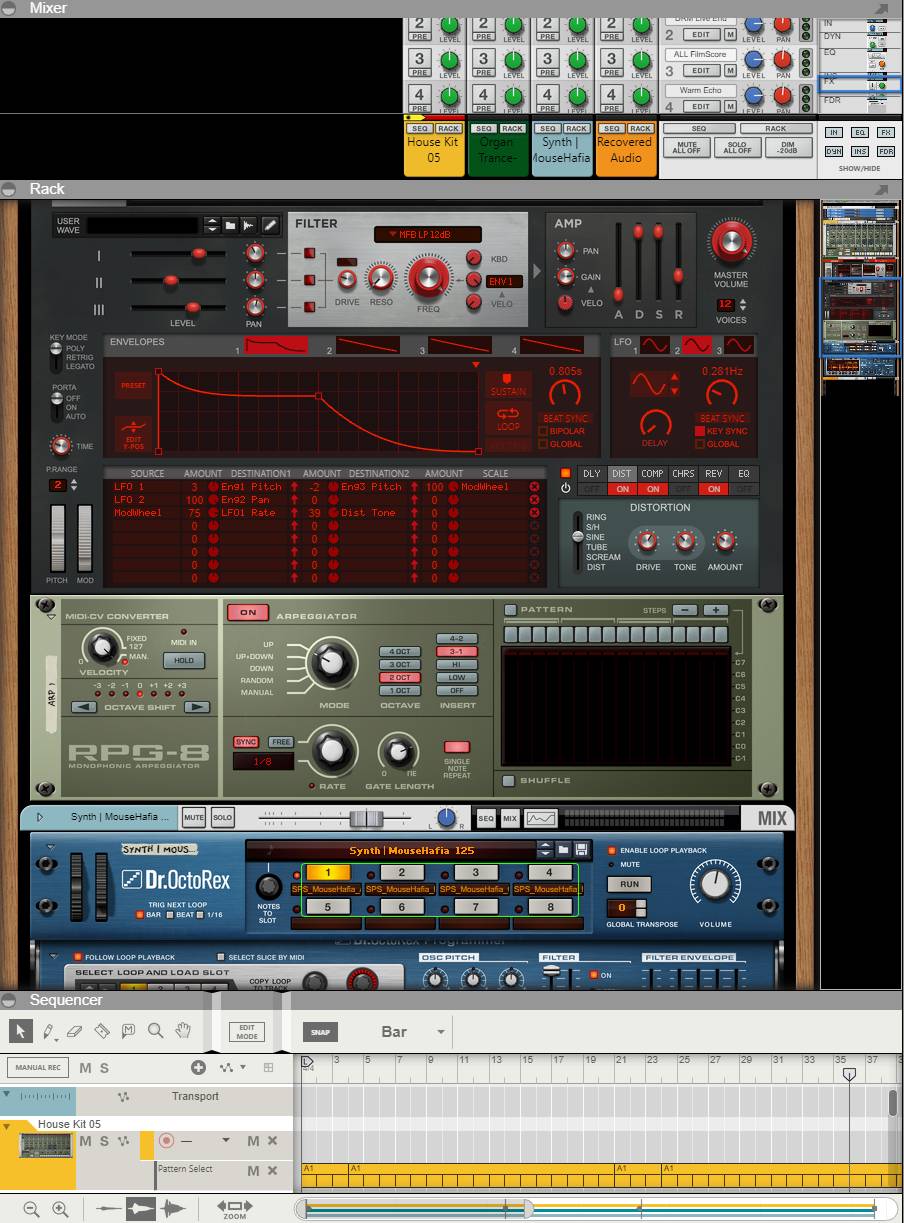The height and width of the screenshot is (1223, 904).
Task: Switch to the COMP effect tab
Action: tap(651, 474)
